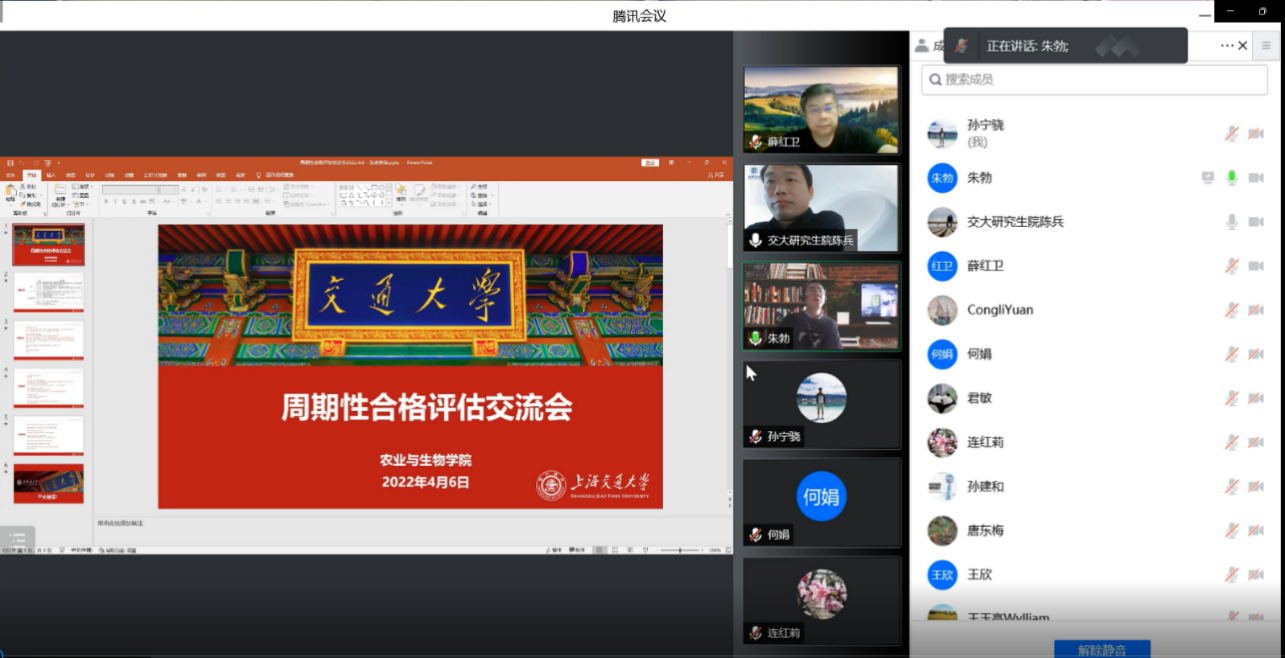Click 薛红卫's muted microphone icon
This screenshot has width=1285, height=658.
pyautogui.click(x=1232, y=265)
